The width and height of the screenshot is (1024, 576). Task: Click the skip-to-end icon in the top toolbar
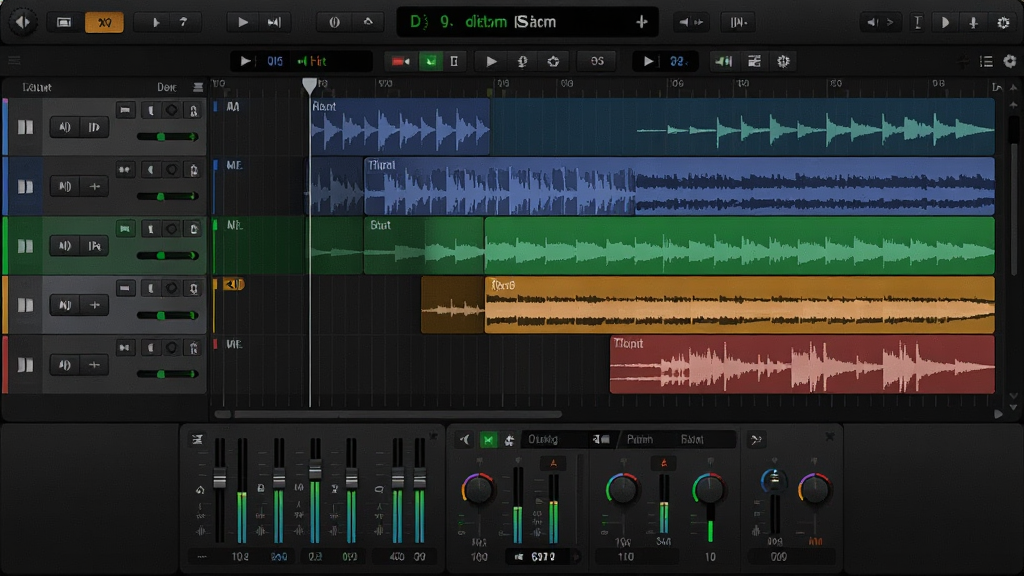274,22
